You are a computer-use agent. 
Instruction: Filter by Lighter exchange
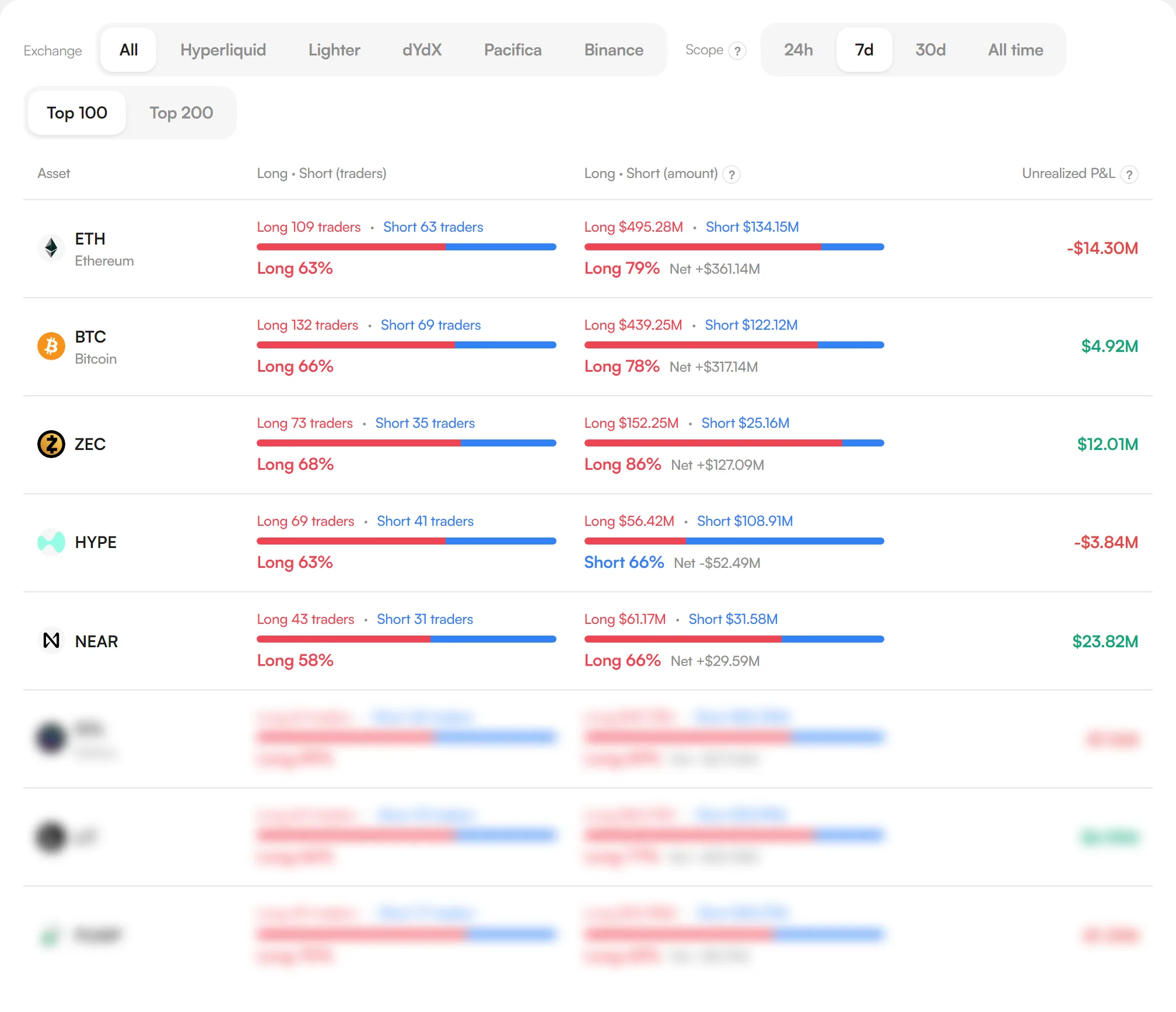coord(334,50)
